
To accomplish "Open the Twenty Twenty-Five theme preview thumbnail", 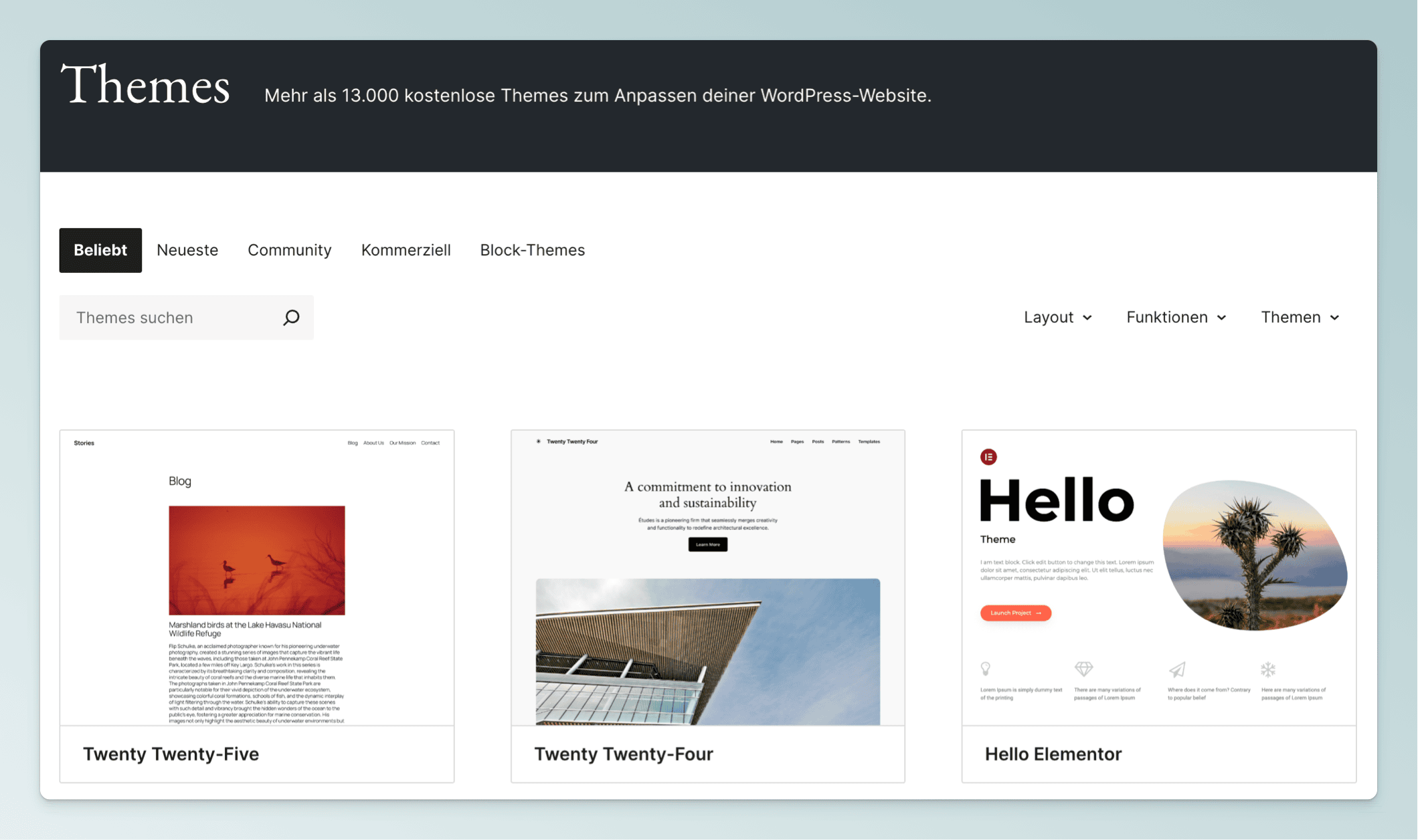I will (257, 578).
